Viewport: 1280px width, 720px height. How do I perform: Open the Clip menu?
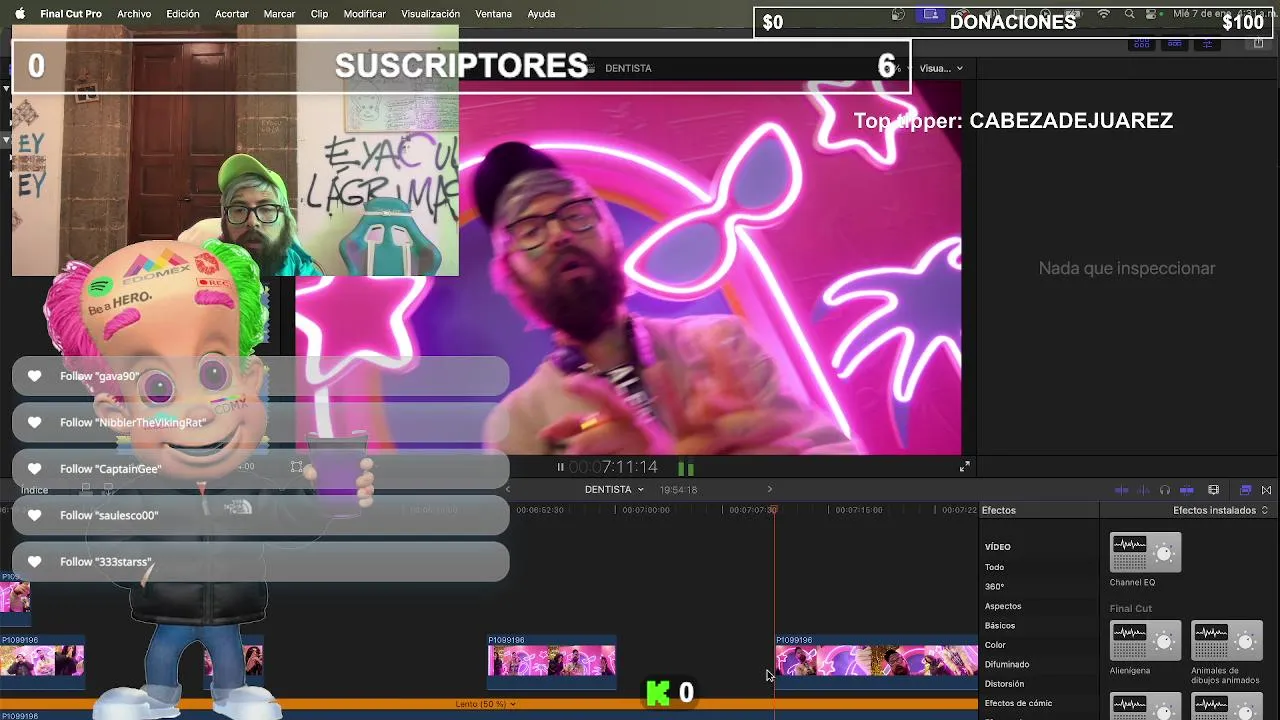pos(319,14)
